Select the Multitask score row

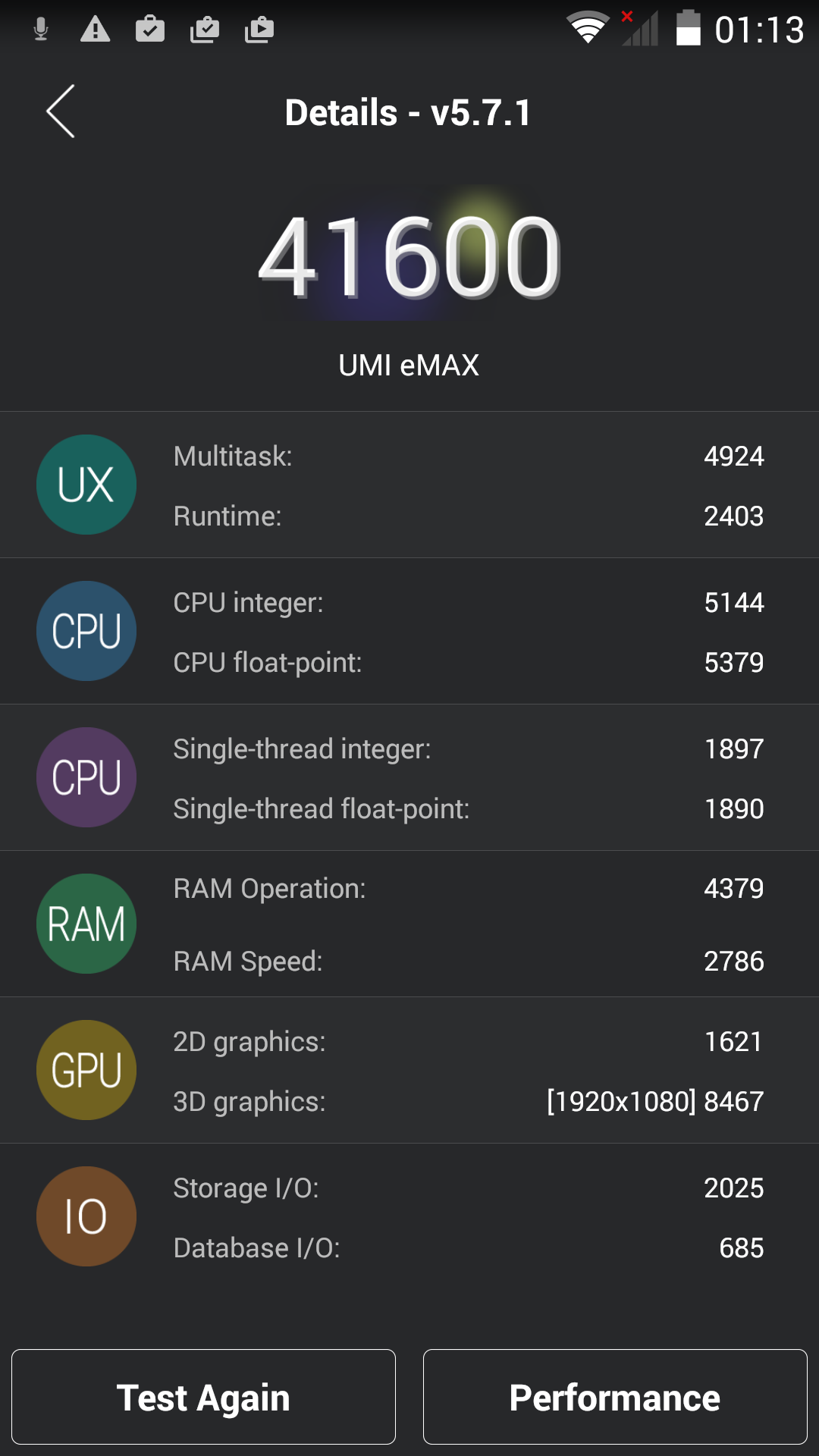tap(468, 457)
